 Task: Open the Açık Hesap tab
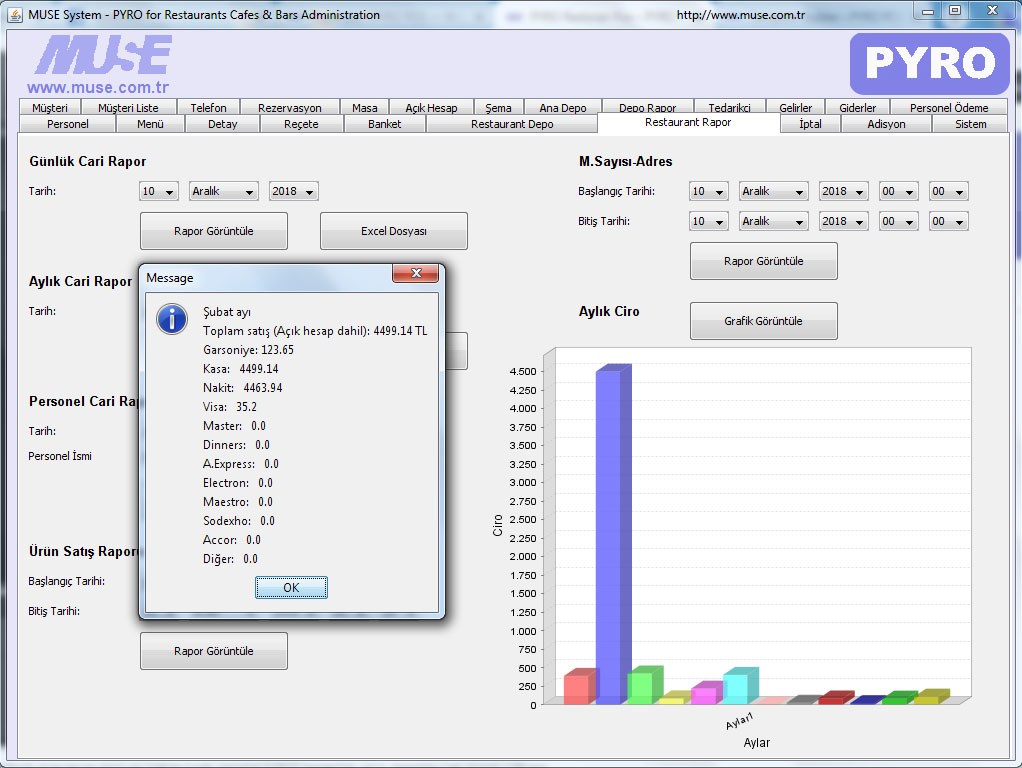pos(431,108)
